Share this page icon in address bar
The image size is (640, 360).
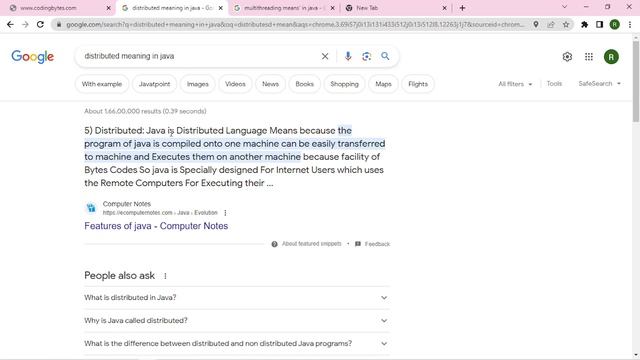point(551,24)
